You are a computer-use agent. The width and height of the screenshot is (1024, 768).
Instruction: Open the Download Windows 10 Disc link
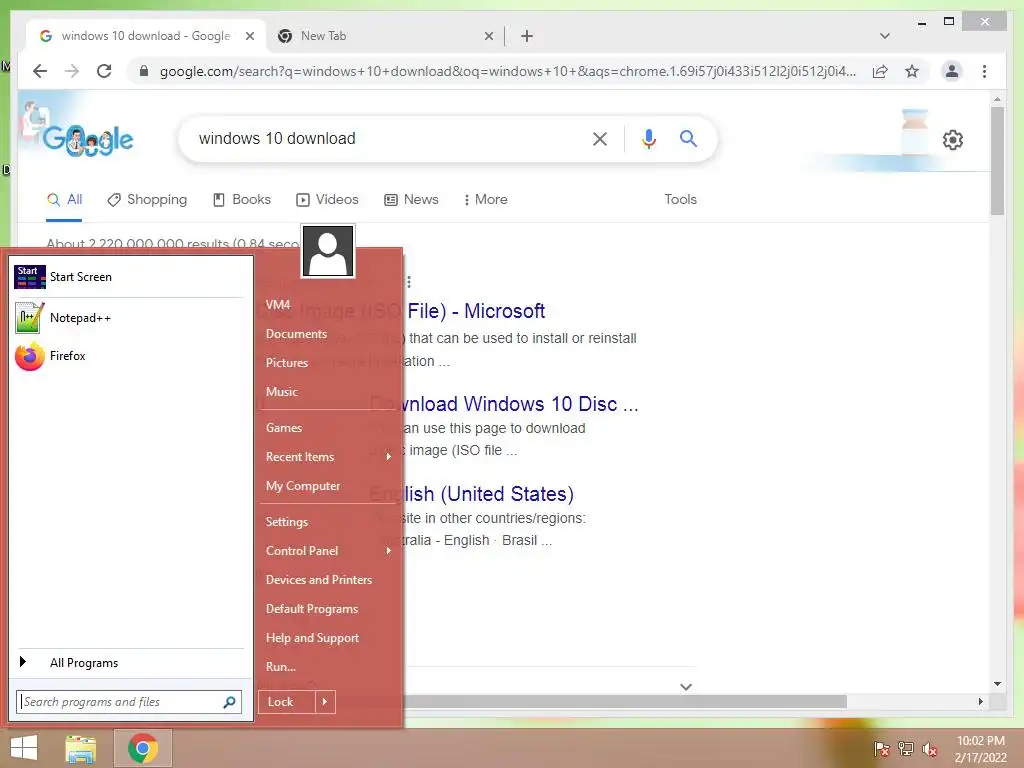(519, 404)
